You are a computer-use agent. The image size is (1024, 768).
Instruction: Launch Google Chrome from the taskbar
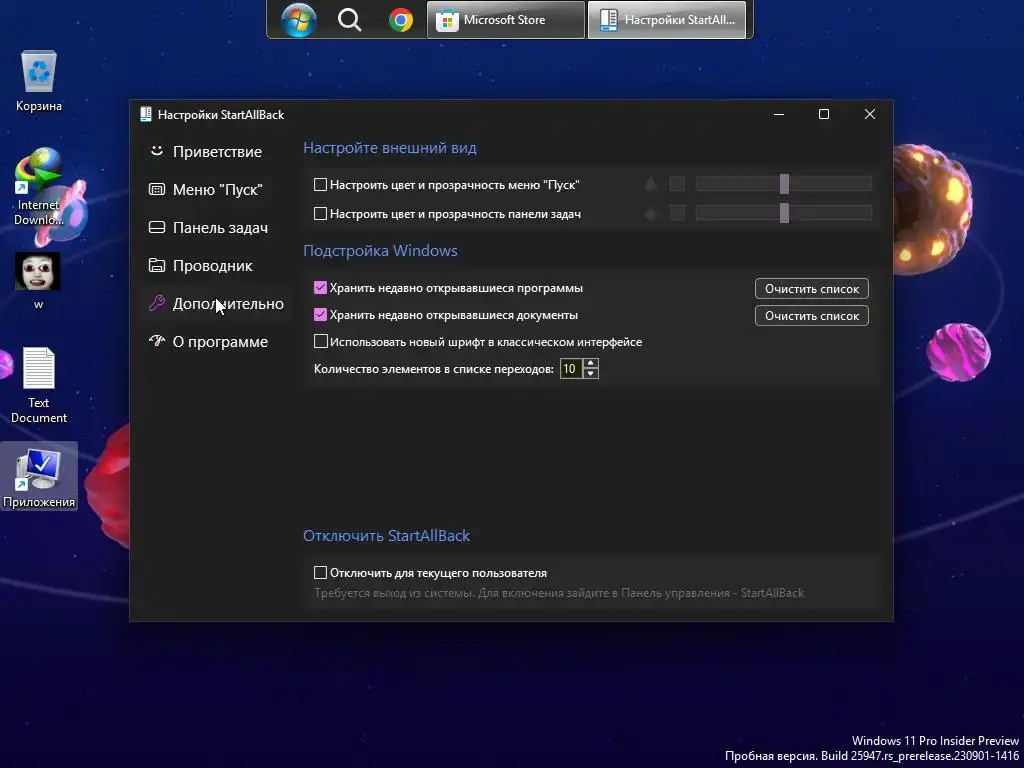point(400,20)
